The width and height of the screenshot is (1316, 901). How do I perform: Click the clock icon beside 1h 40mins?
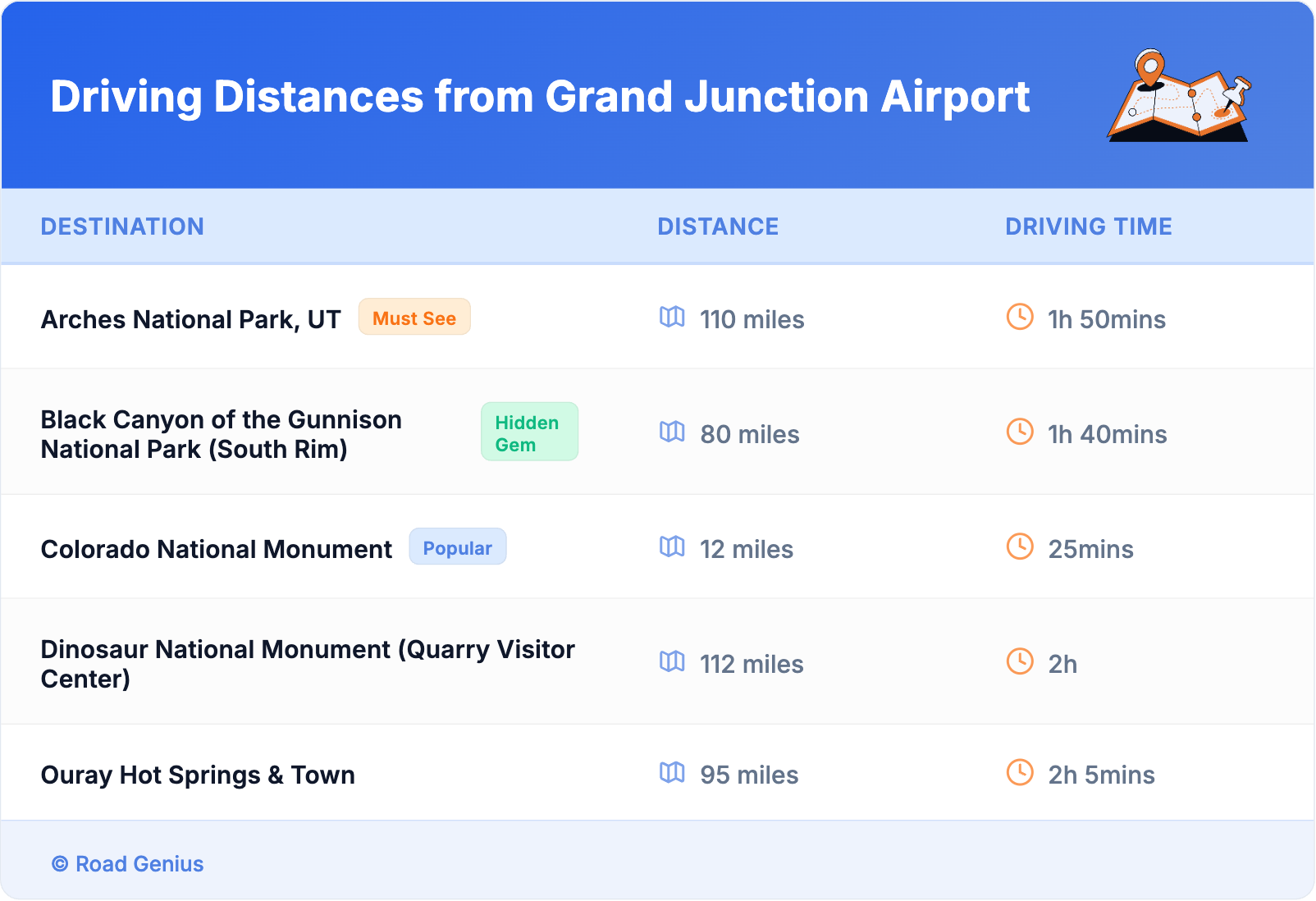(x=1020, y=432)
